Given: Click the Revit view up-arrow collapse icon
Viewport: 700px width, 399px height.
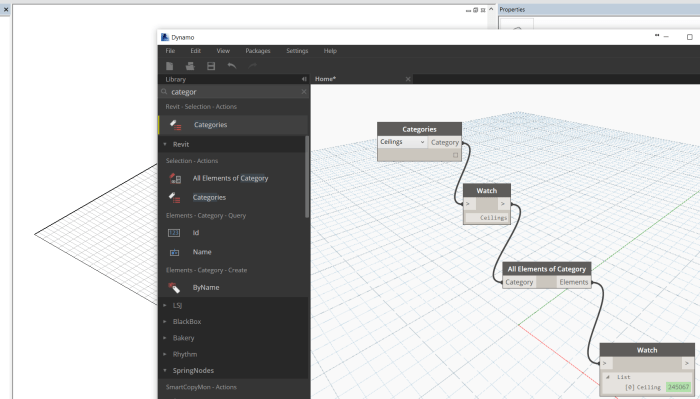Looking at the screenshot, I should 491,9.
